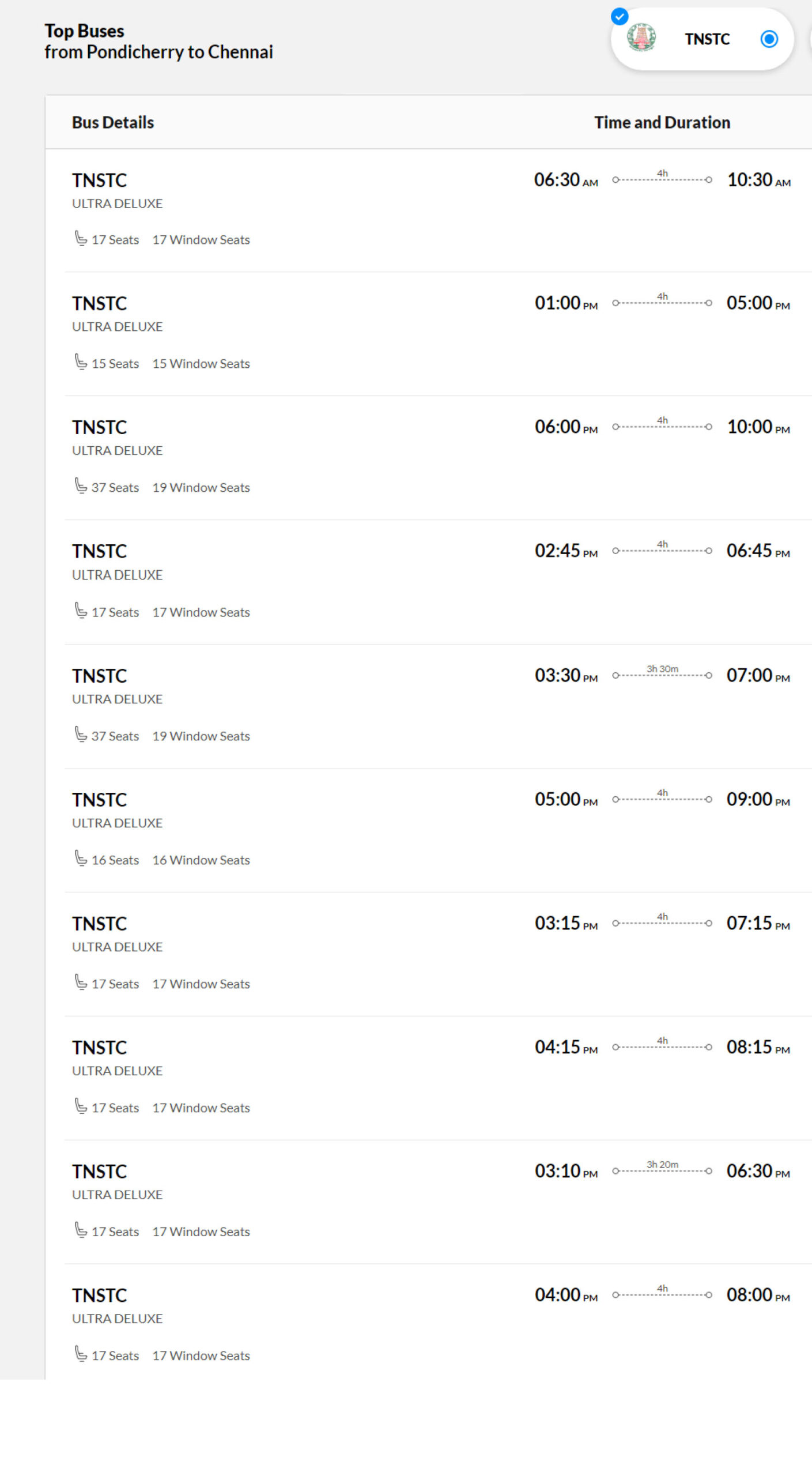
Task: Select the 16 Window Seats label
Action: click(201, 860)
